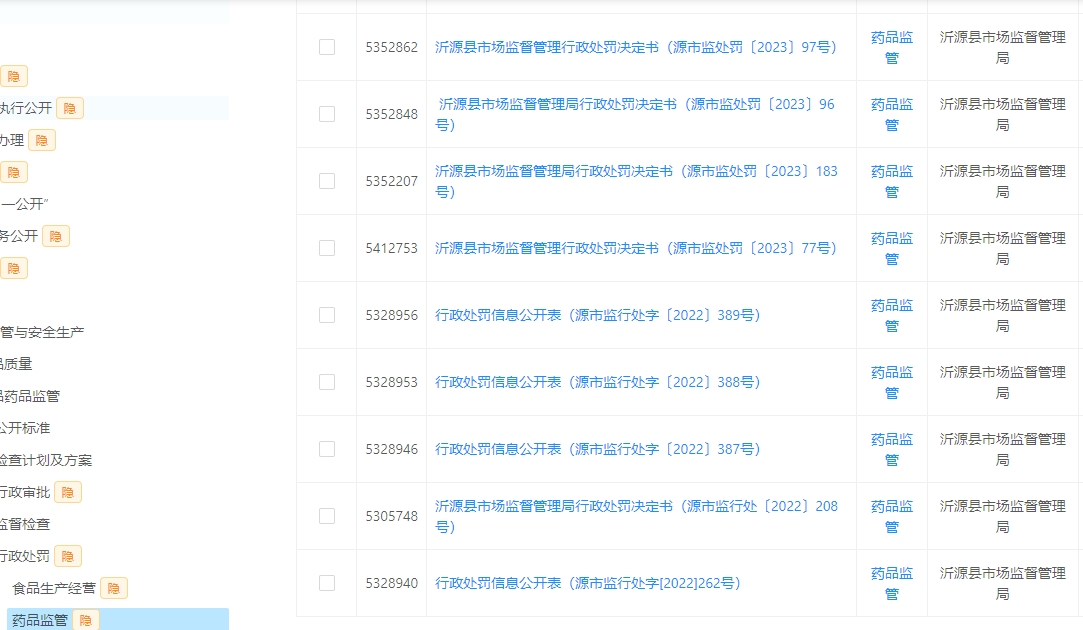
Task: Click the orange badge beside 行政审批
Action: [67, 492]
